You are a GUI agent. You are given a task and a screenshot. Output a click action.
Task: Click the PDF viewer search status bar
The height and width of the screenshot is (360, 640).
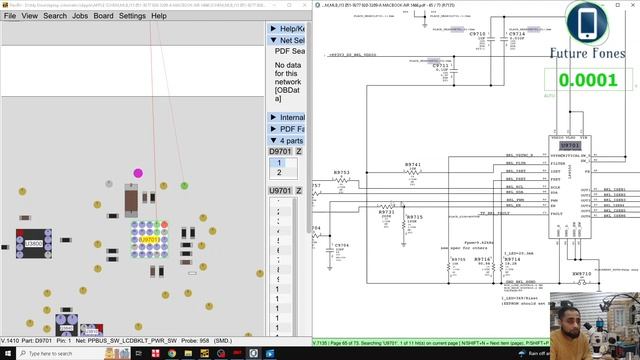(x=431, y=343)
